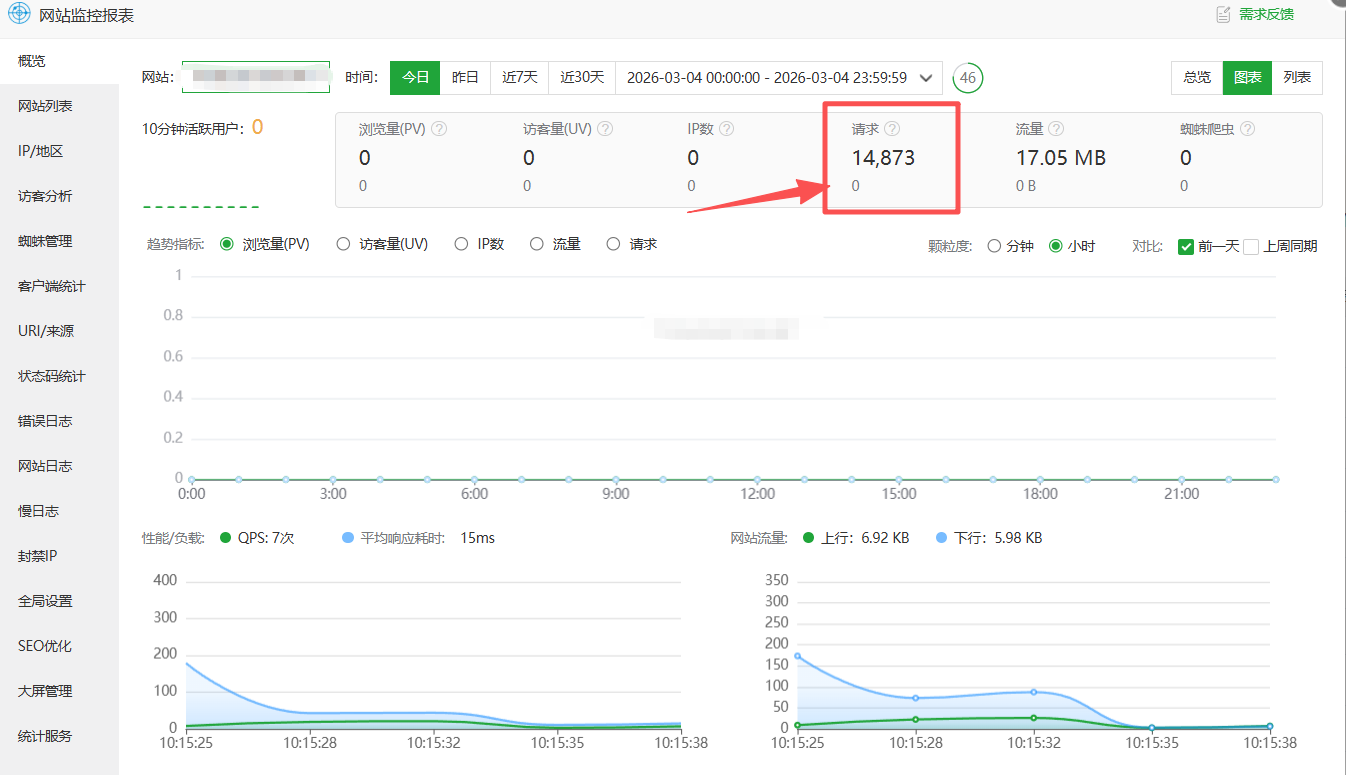1346x775 pixels.
Task: Select the 分钟 granularity radio button
Action: click(x=994, y=246)
